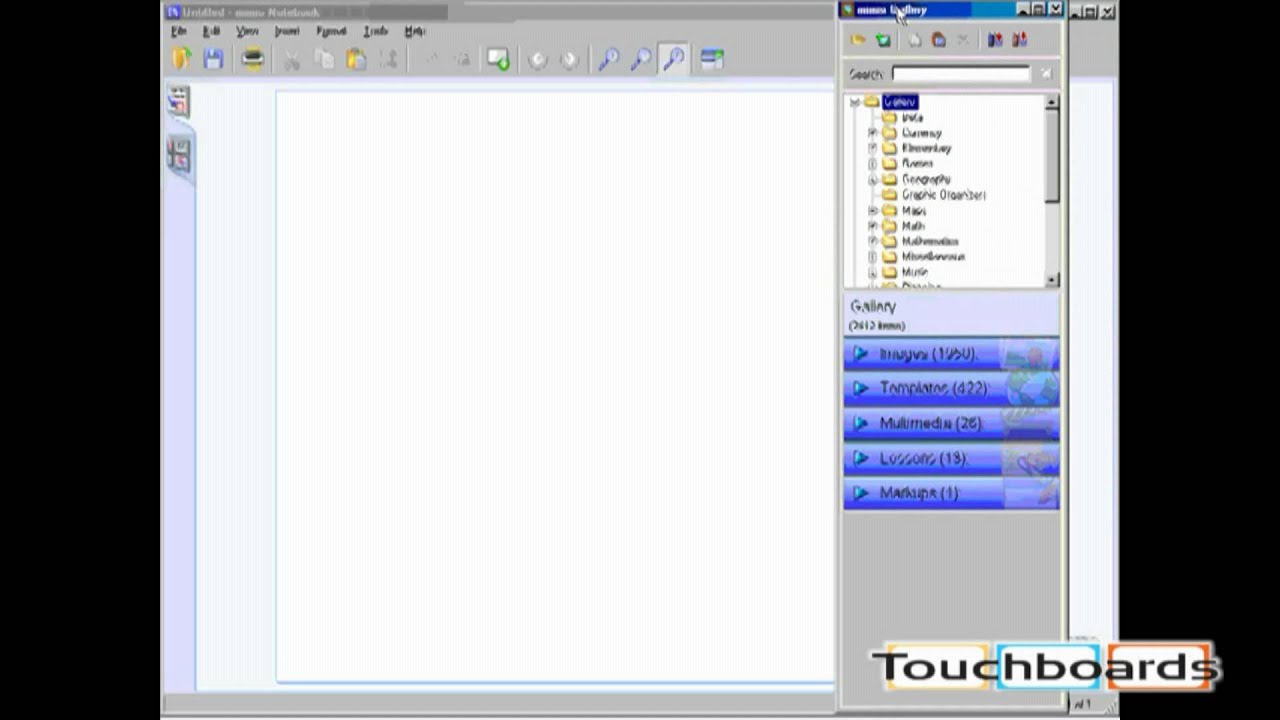
Task: Click the Redo arrow icon
Action: pyautogui.click(x=462, y=61)
